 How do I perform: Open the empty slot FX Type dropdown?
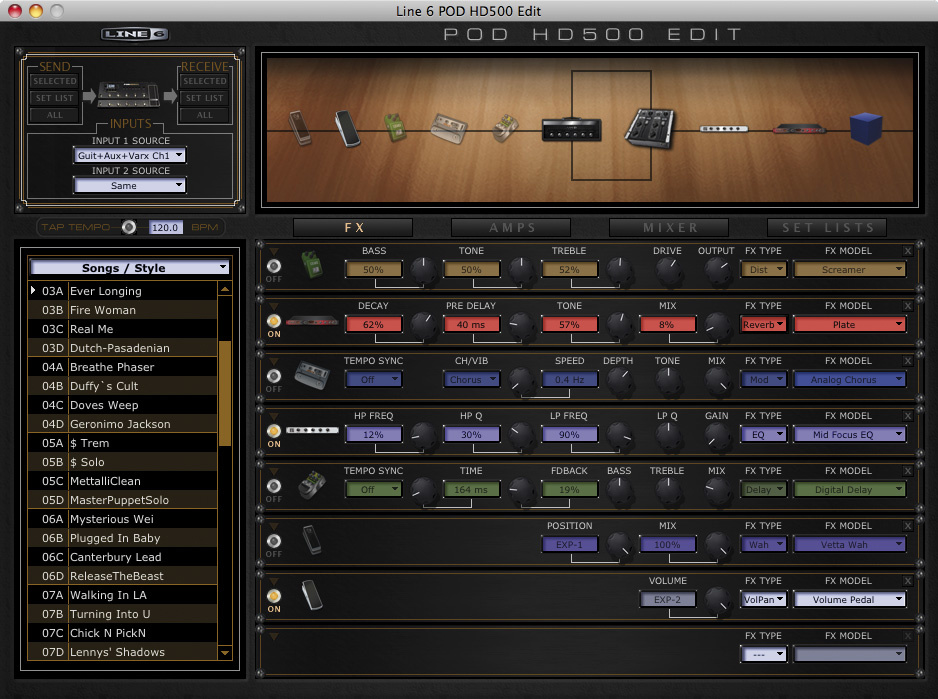tap(763, 655)
